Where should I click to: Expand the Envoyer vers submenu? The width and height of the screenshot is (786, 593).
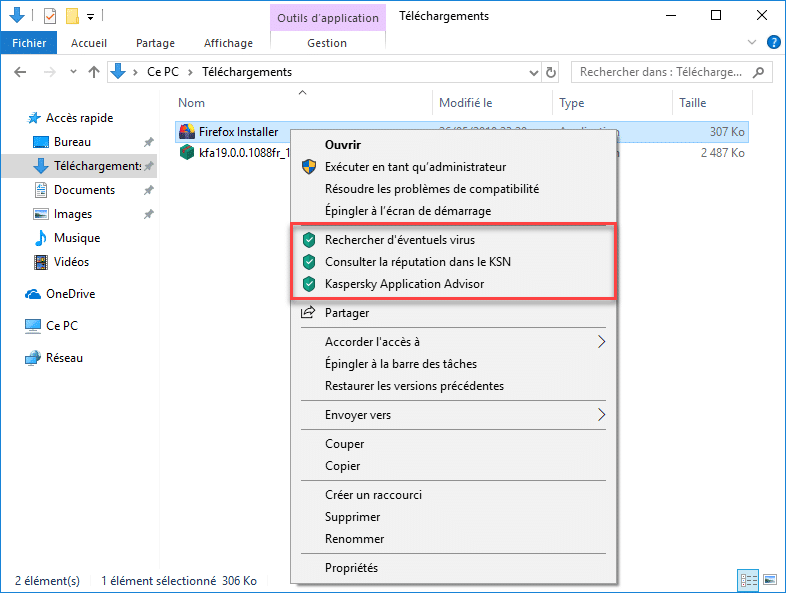pos(602,415)
